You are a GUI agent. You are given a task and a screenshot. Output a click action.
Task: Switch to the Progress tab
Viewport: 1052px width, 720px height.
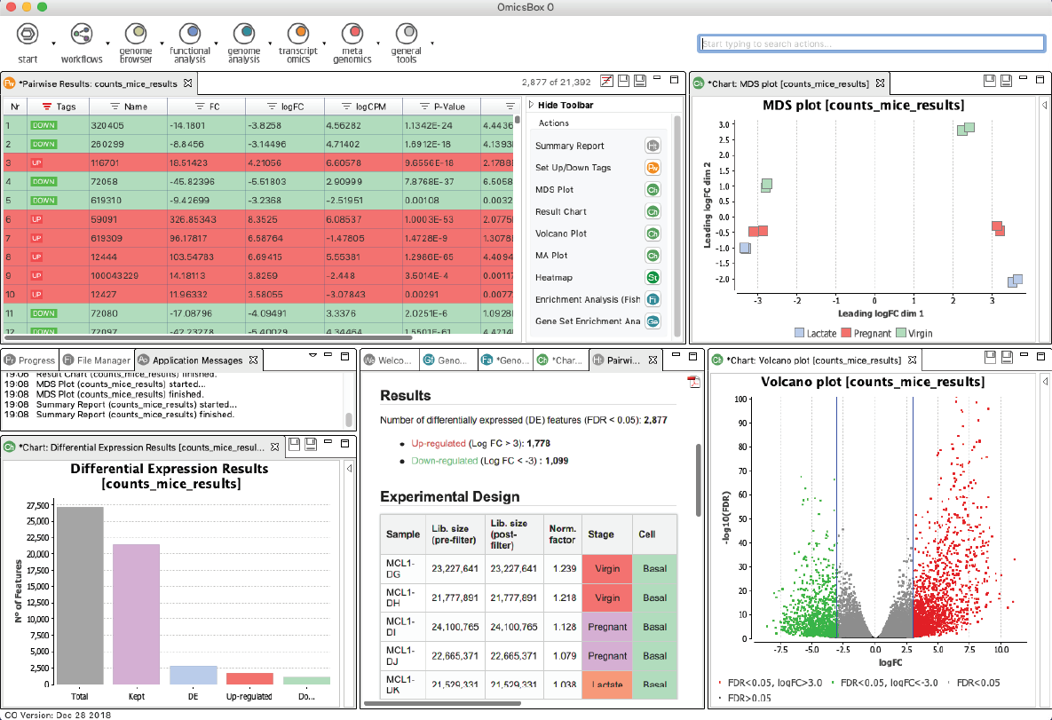click(x=30, y=360)
